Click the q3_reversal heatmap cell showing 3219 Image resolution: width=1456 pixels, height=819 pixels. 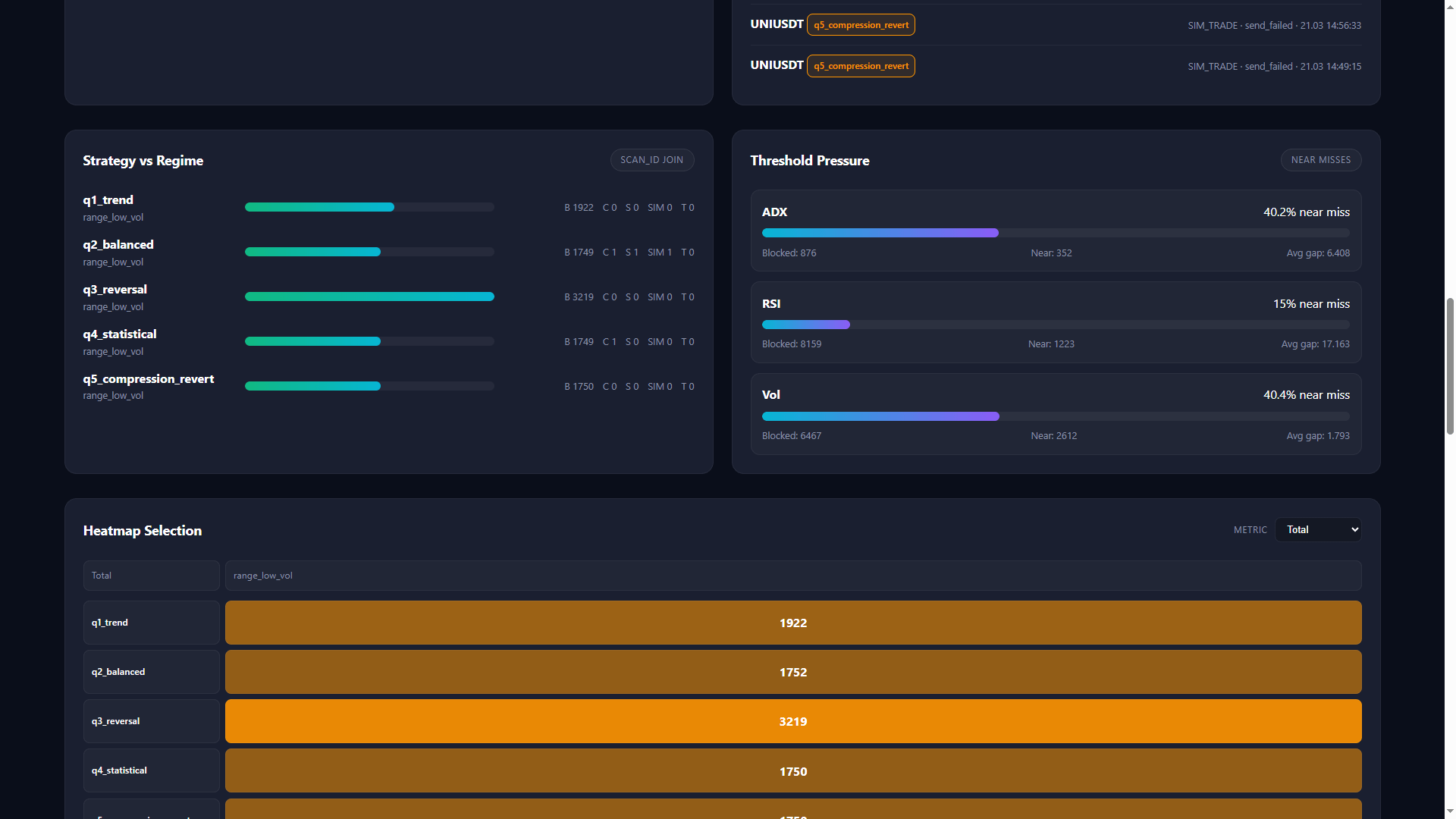pos(792,721)
